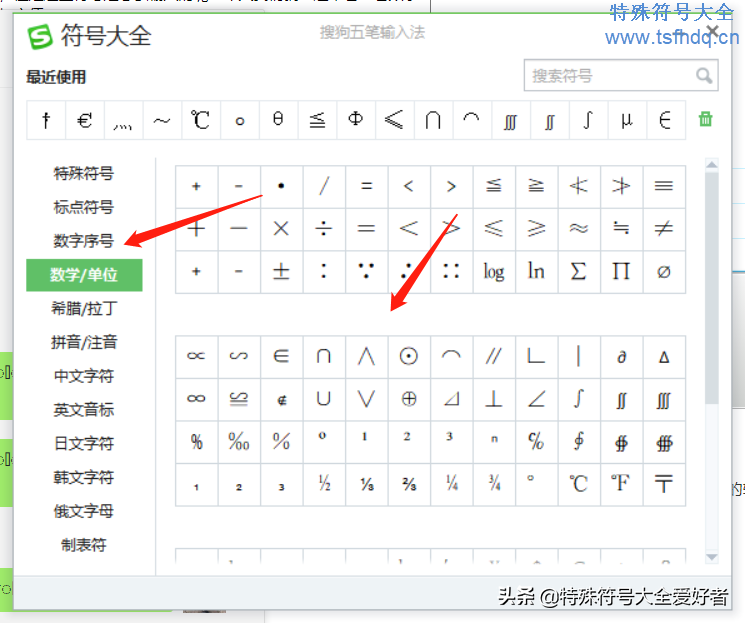
Task: Click the search magnifier icon
Action: [704, 76]
